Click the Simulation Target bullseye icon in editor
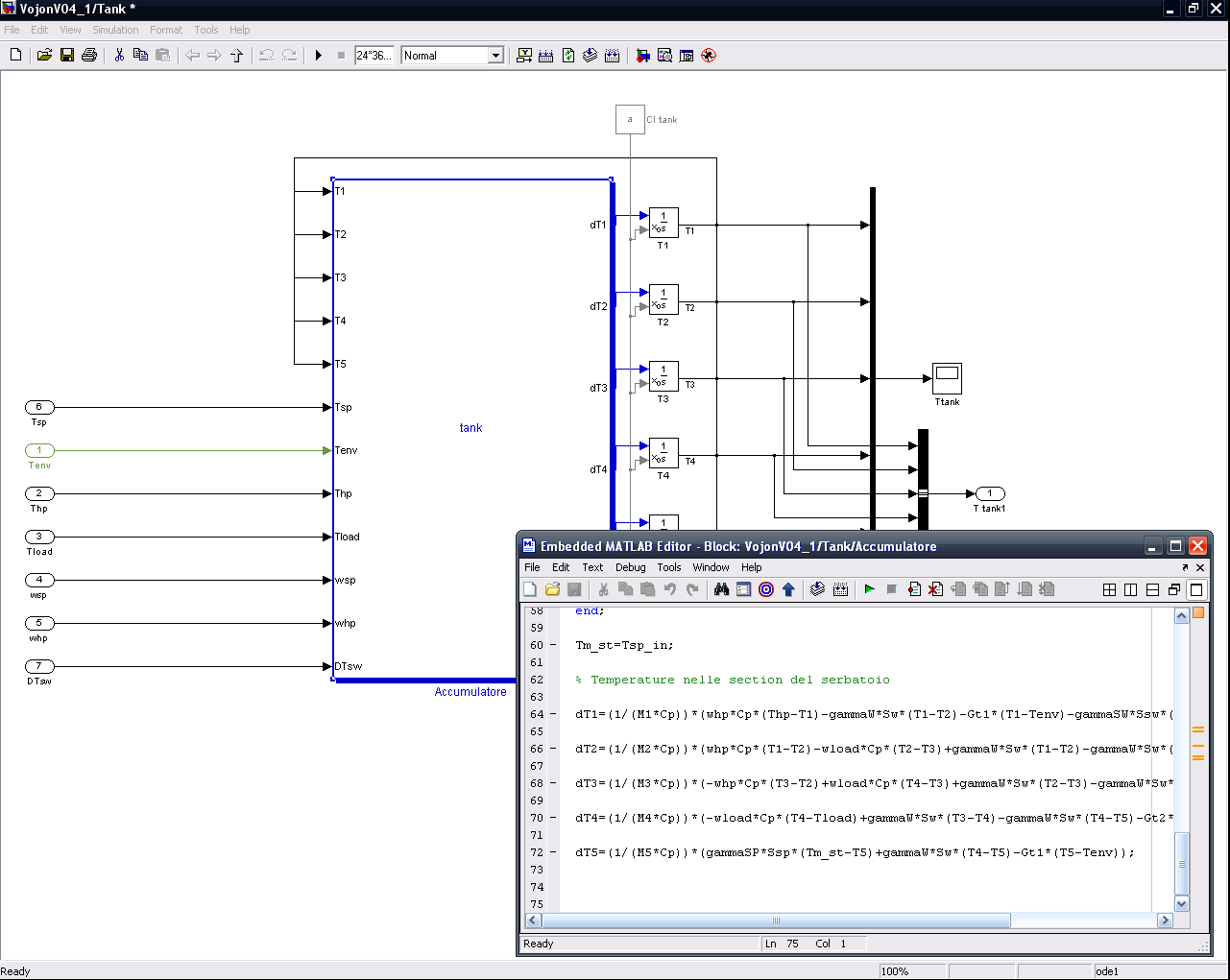This screenshot has width=1230, height=980. click(x=766, y=589)
